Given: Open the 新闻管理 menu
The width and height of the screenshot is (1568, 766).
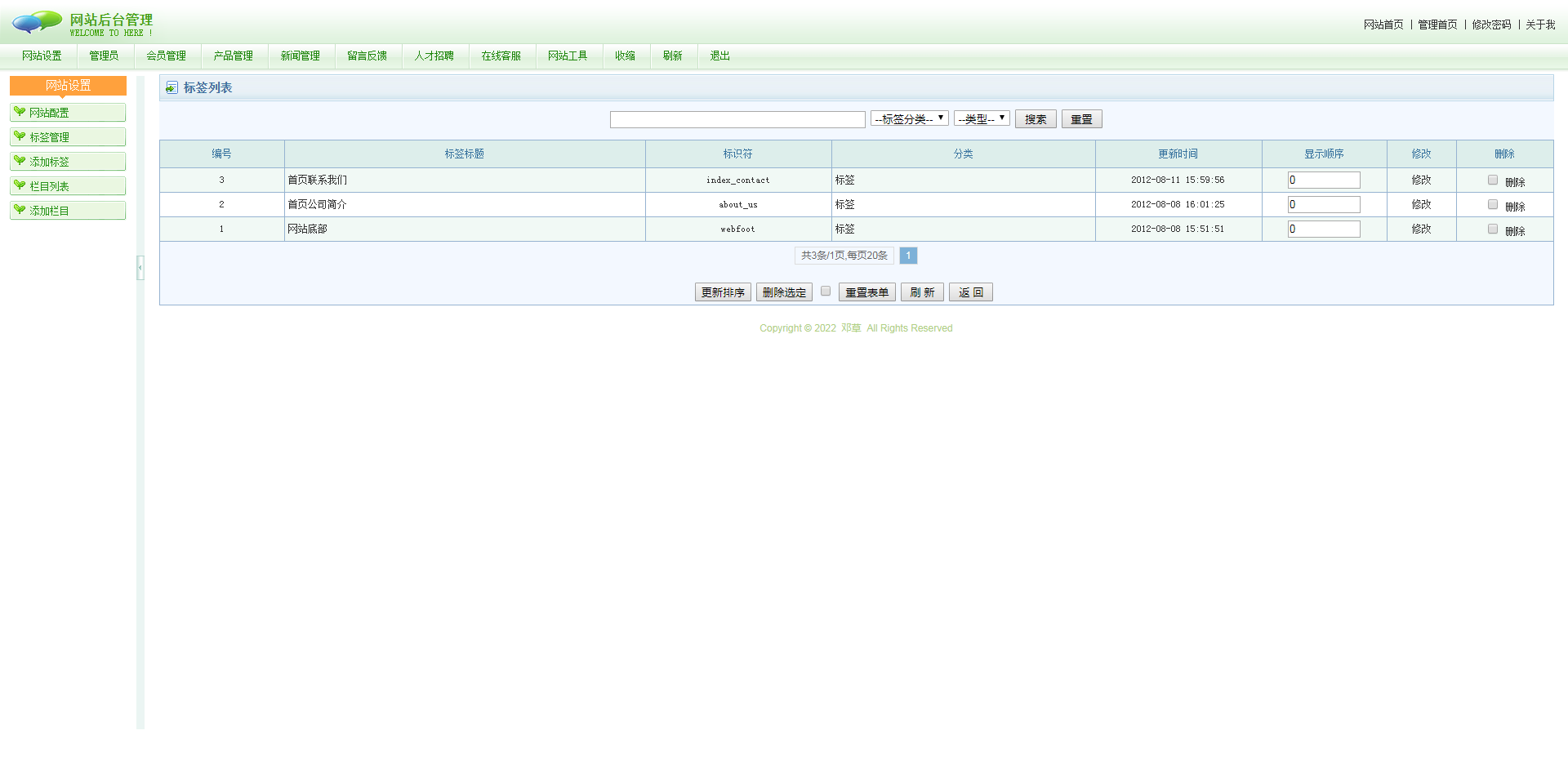Looking at the screenshot, I should click(x=301, y=56).
